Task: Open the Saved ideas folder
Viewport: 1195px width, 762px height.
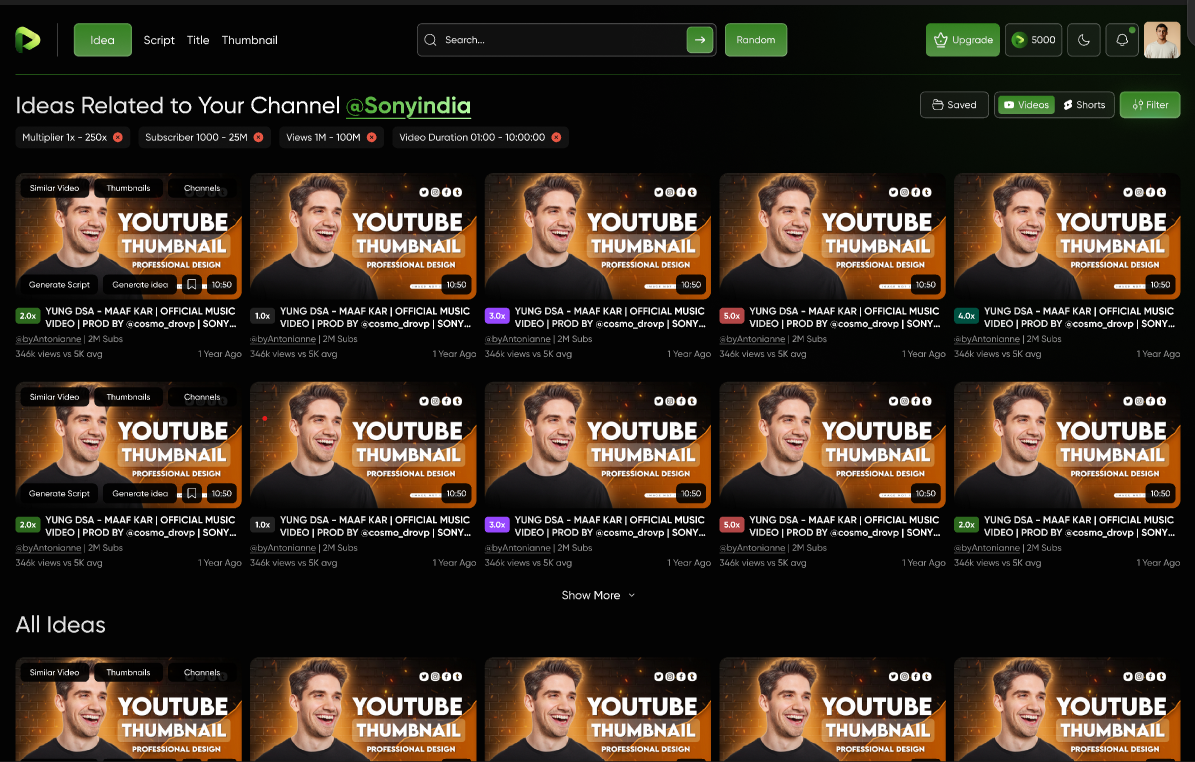Action: click(954, 105)
